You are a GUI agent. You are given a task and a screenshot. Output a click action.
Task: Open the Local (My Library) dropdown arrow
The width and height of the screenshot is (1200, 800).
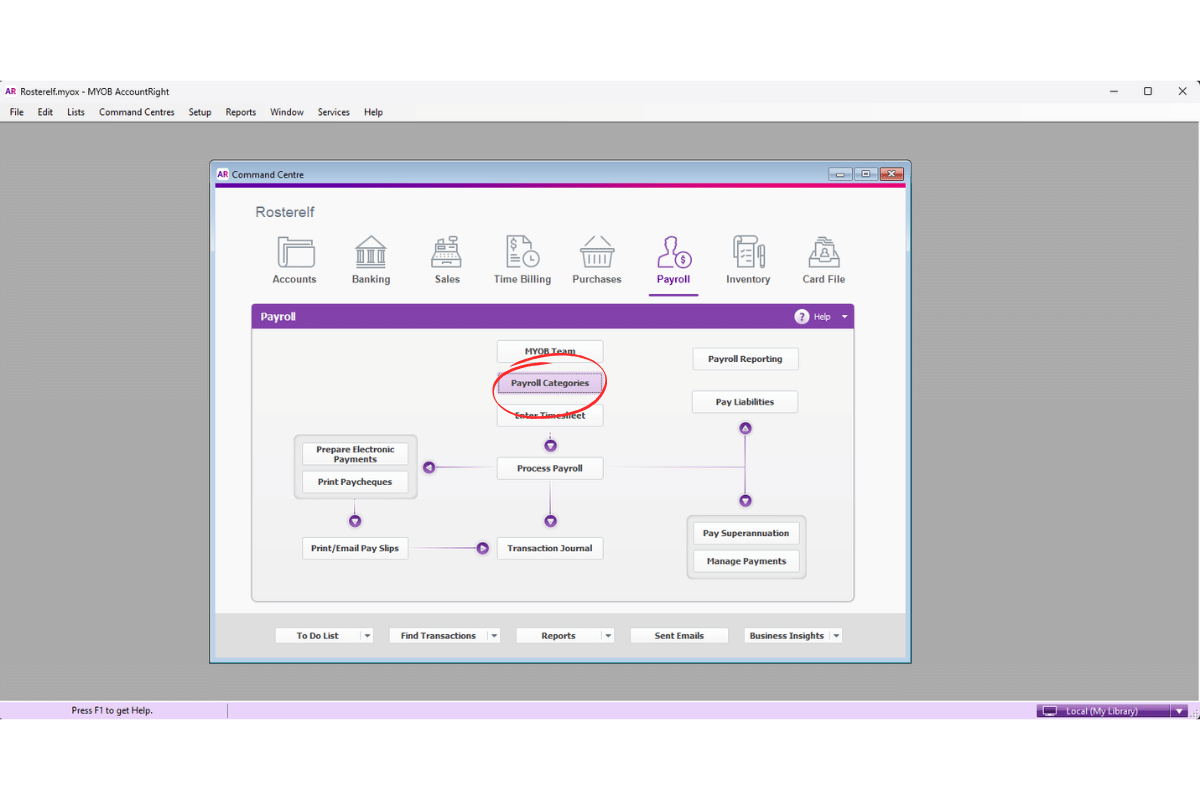click(x=1179, y=711)
